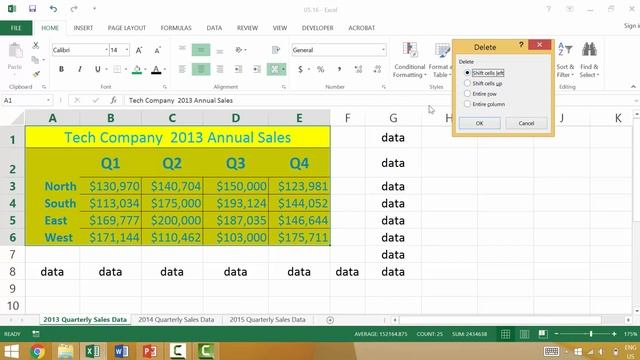This screenshot has width=640, height=360.
Task: Add a new sheet with plus icon
Action: 330,320
